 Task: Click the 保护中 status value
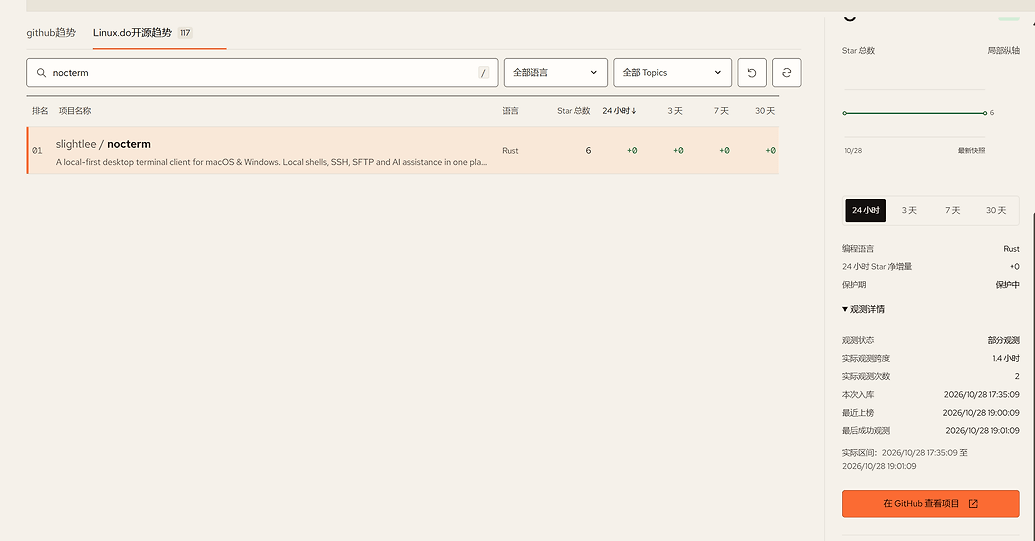(x=1007, y=285)
